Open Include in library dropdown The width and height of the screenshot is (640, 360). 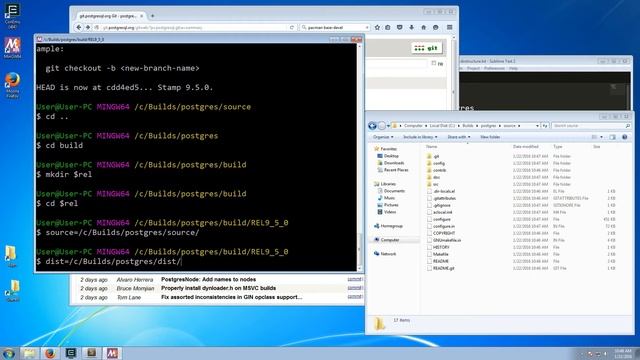click(420, 137)
